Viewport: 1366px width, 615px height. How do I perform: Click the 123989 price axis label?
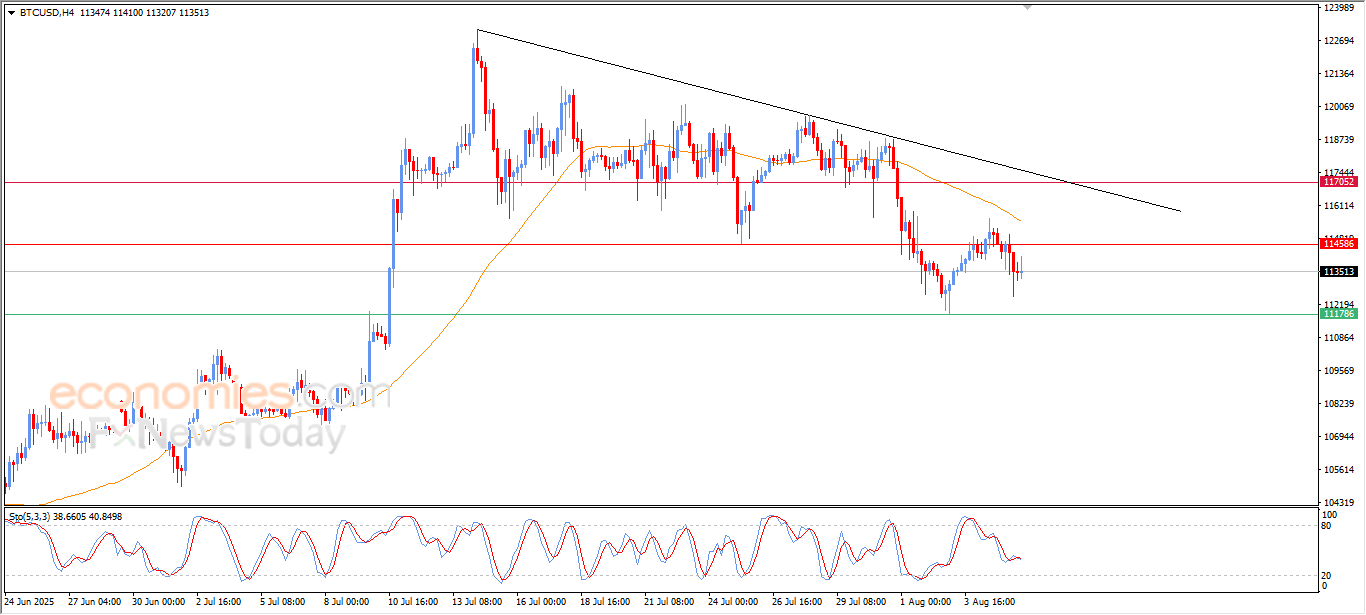pos(1338,8)
